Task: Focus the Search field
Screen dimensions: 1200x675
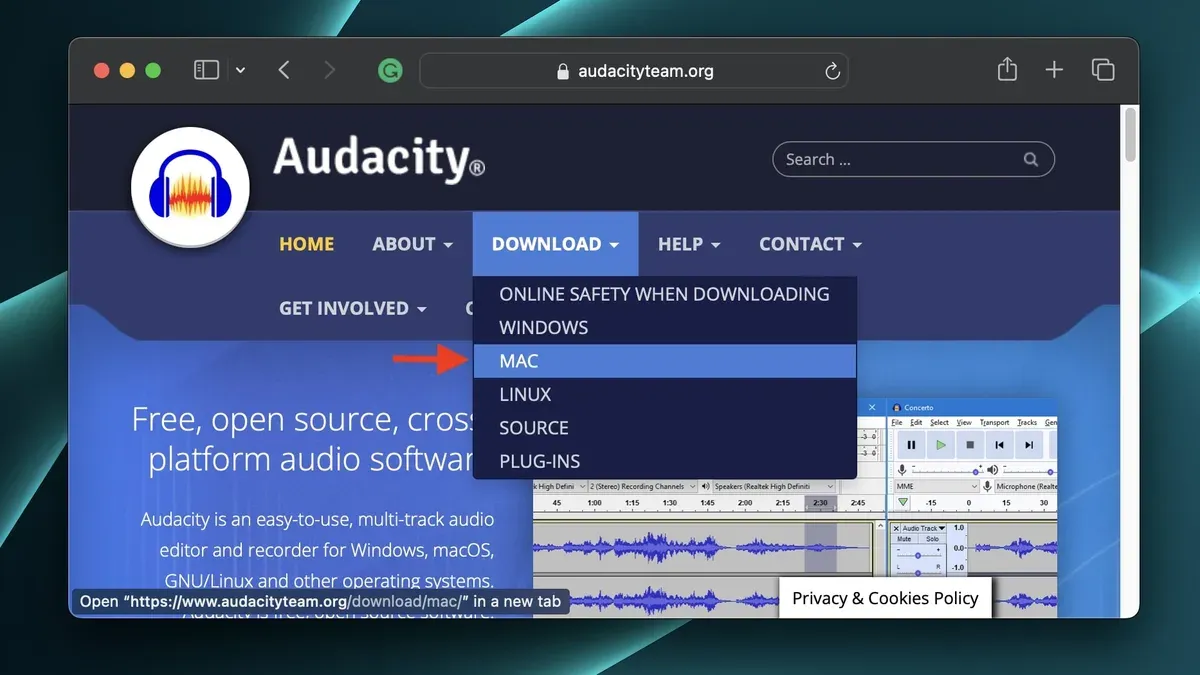Action: tap(913, 159)
